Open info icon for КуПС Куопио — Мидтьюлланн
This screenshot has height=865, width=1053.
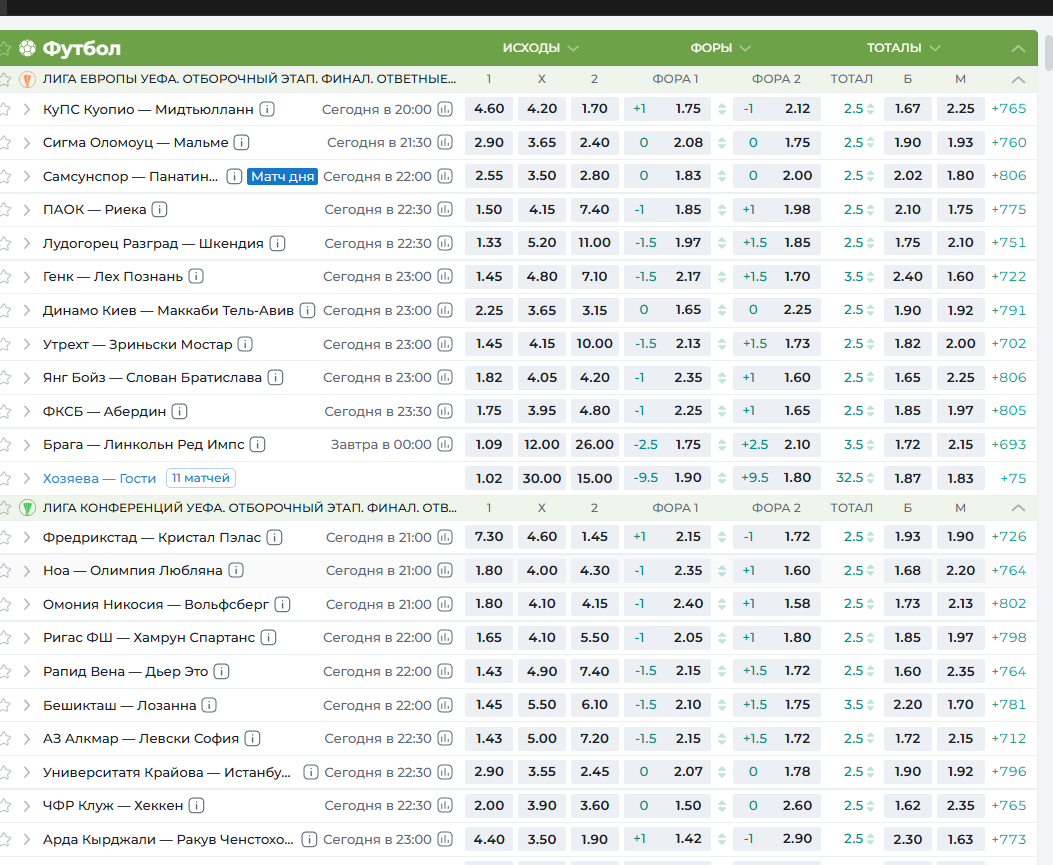pyautogui.click(x=267, y=109)
